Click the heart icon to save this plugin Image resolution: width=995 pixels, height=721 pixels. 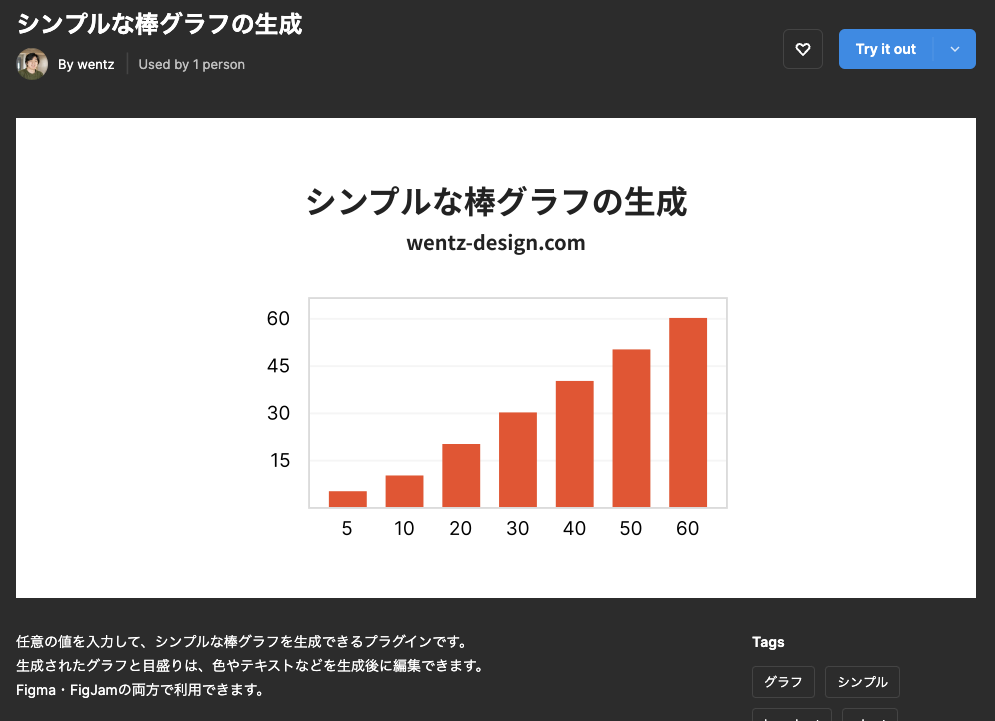[x=803, y=48]
